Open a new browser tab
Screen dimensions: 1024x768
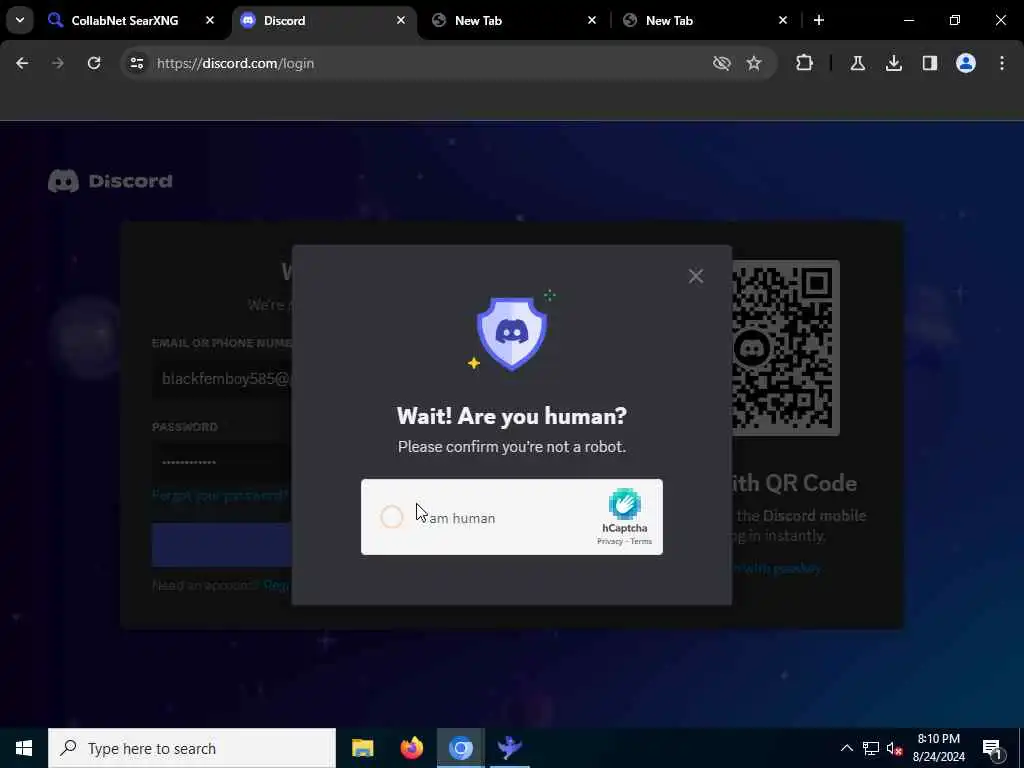pyautogui.click(x=818, y=21)
